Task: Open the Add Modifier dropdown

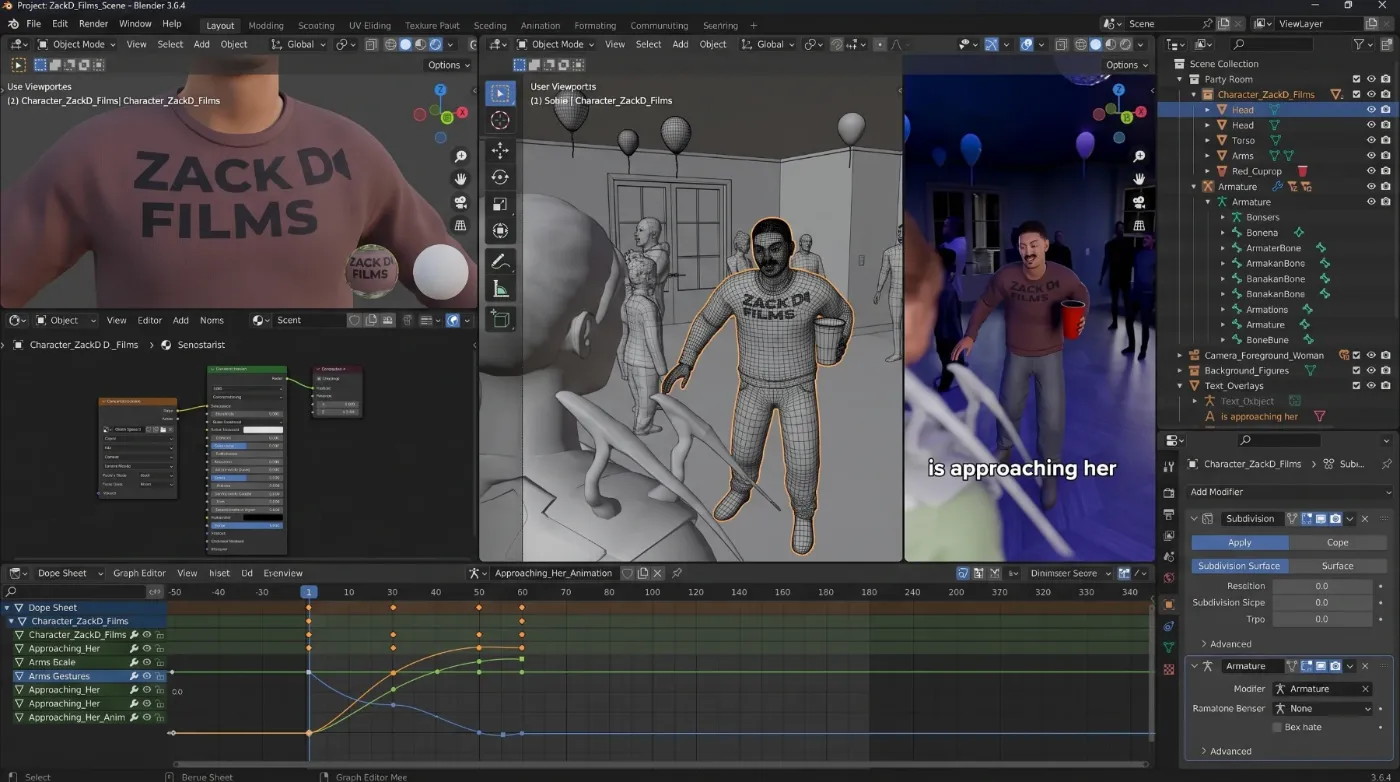Action: point(1290,492)
